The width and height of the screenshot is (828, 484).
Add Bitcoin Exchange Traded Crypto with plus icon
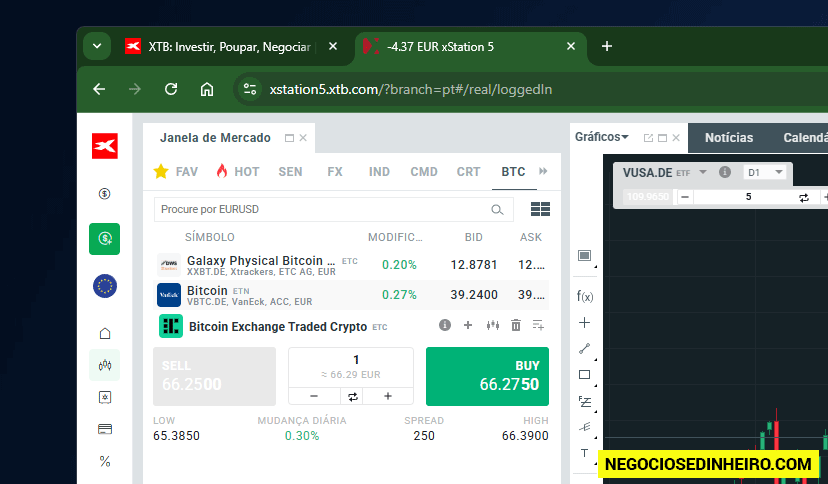coord(468,325)
